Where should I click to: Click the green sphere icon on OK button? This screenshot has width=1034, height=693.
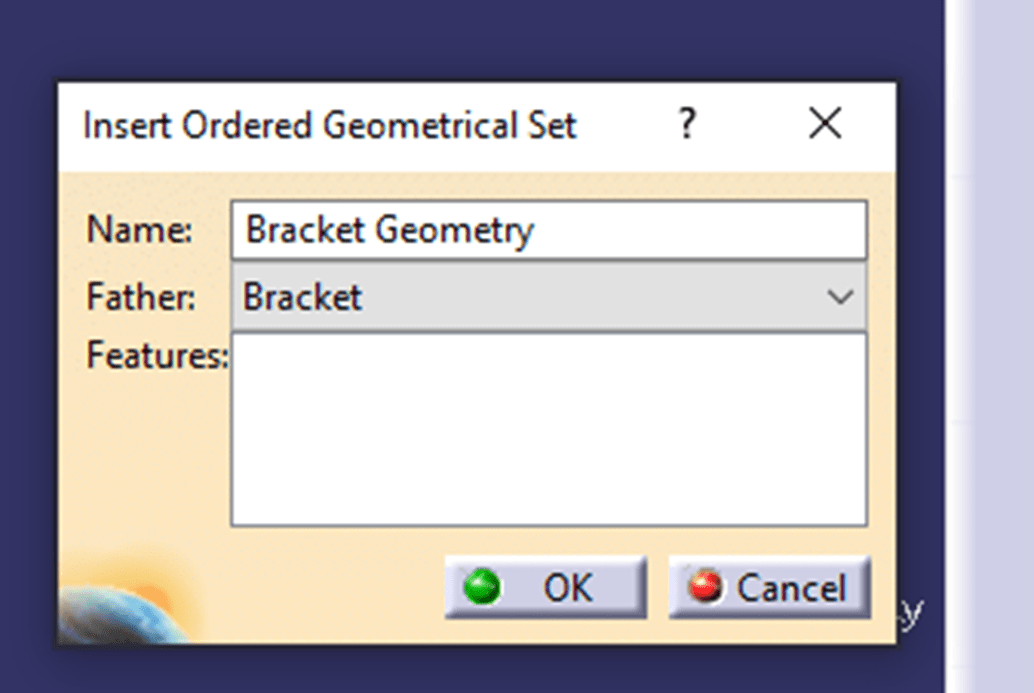[481, 588]
